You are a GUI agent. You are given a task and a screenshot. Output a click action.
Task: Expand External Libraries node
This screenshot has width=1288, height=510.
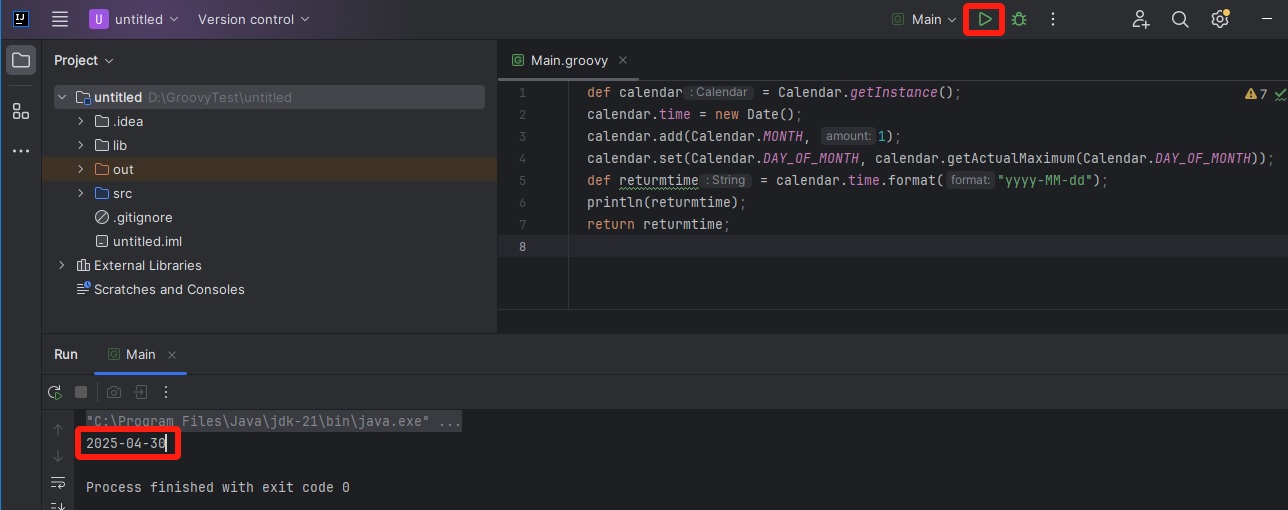pyautogui.click(x=62, y=265)
